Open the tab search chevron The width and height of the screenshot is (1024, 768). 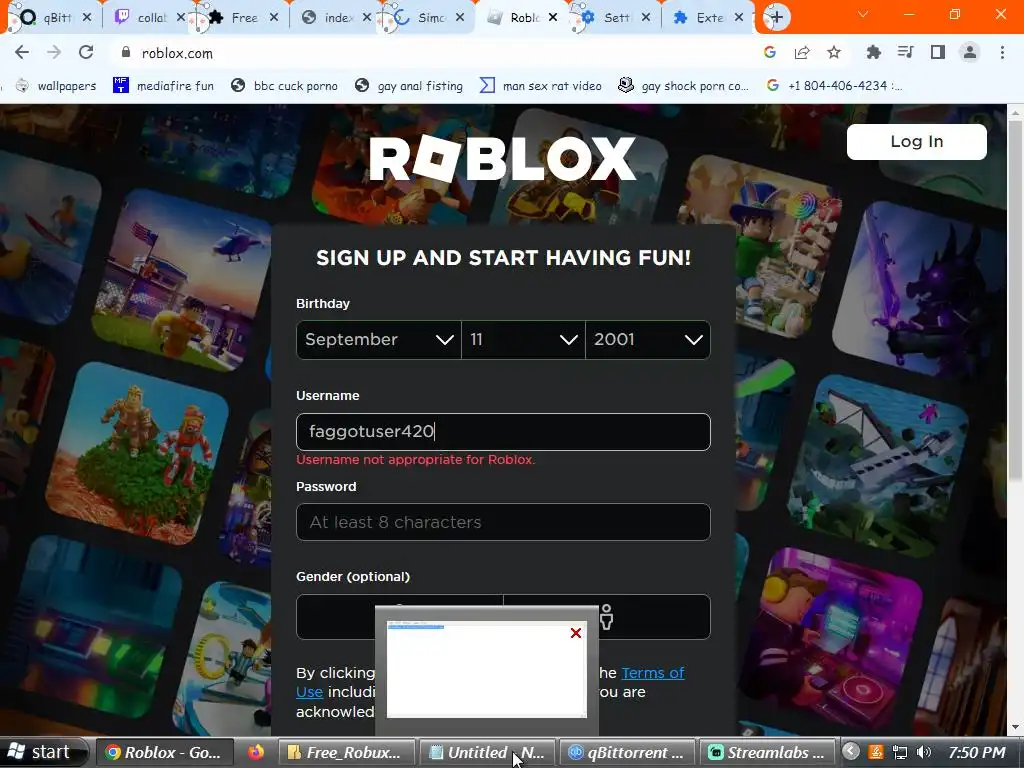click(x=863, y=14)
